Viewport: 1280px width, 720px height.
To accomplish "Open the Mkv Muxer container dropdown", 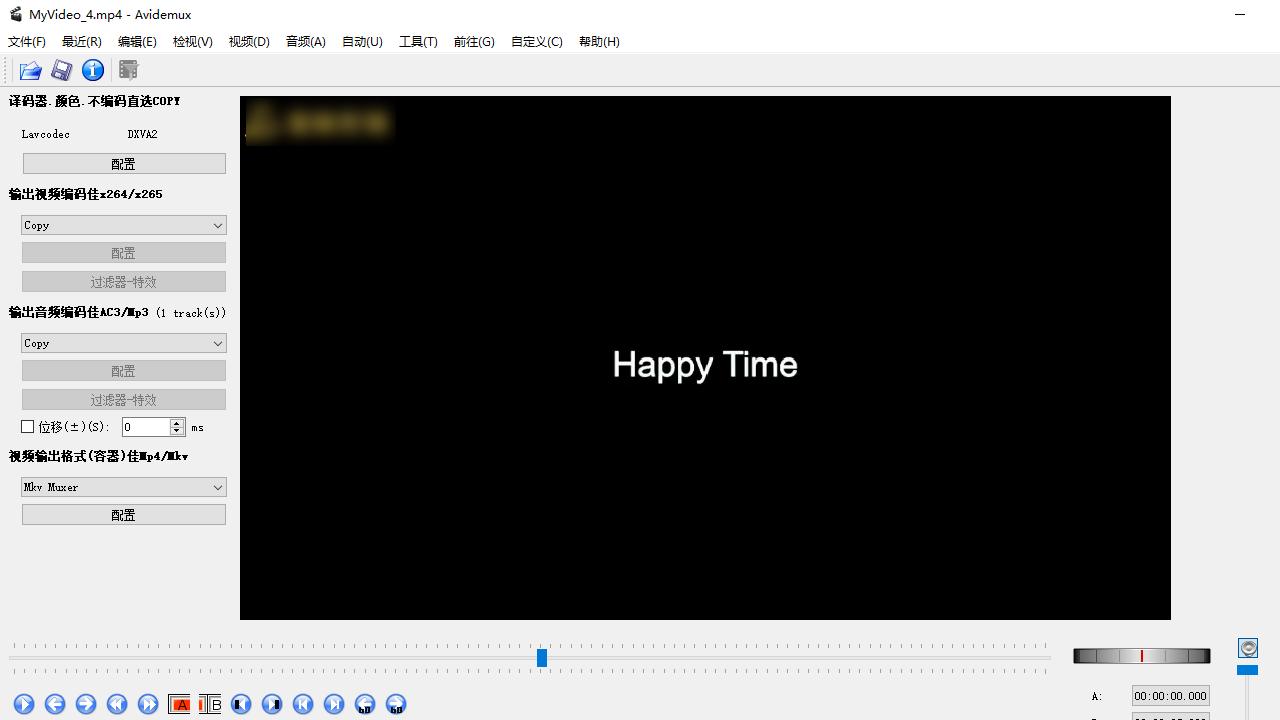I will tap(123, 487).
